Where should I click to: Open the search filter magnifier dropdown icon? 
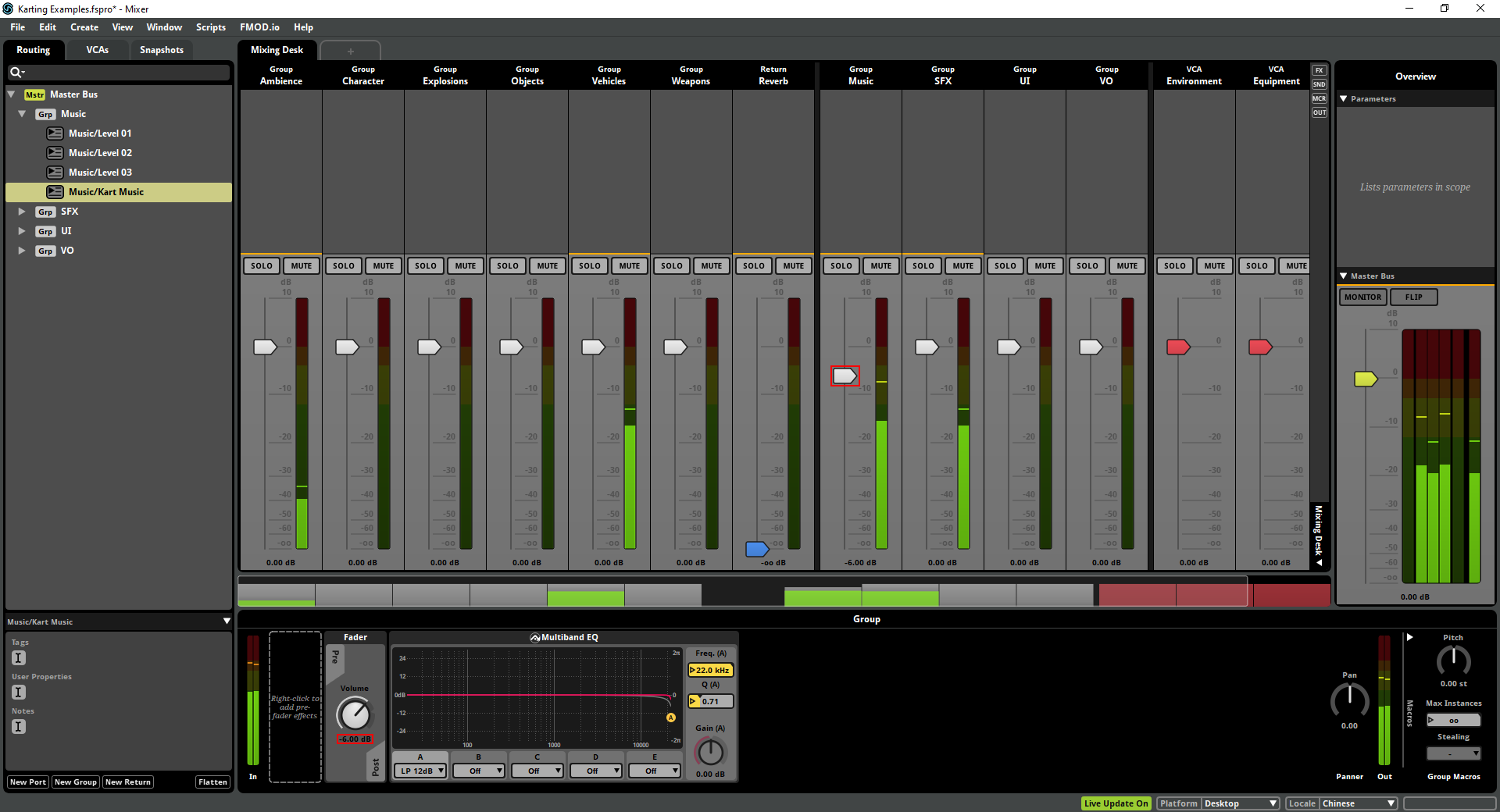click(x=17, y=72)
